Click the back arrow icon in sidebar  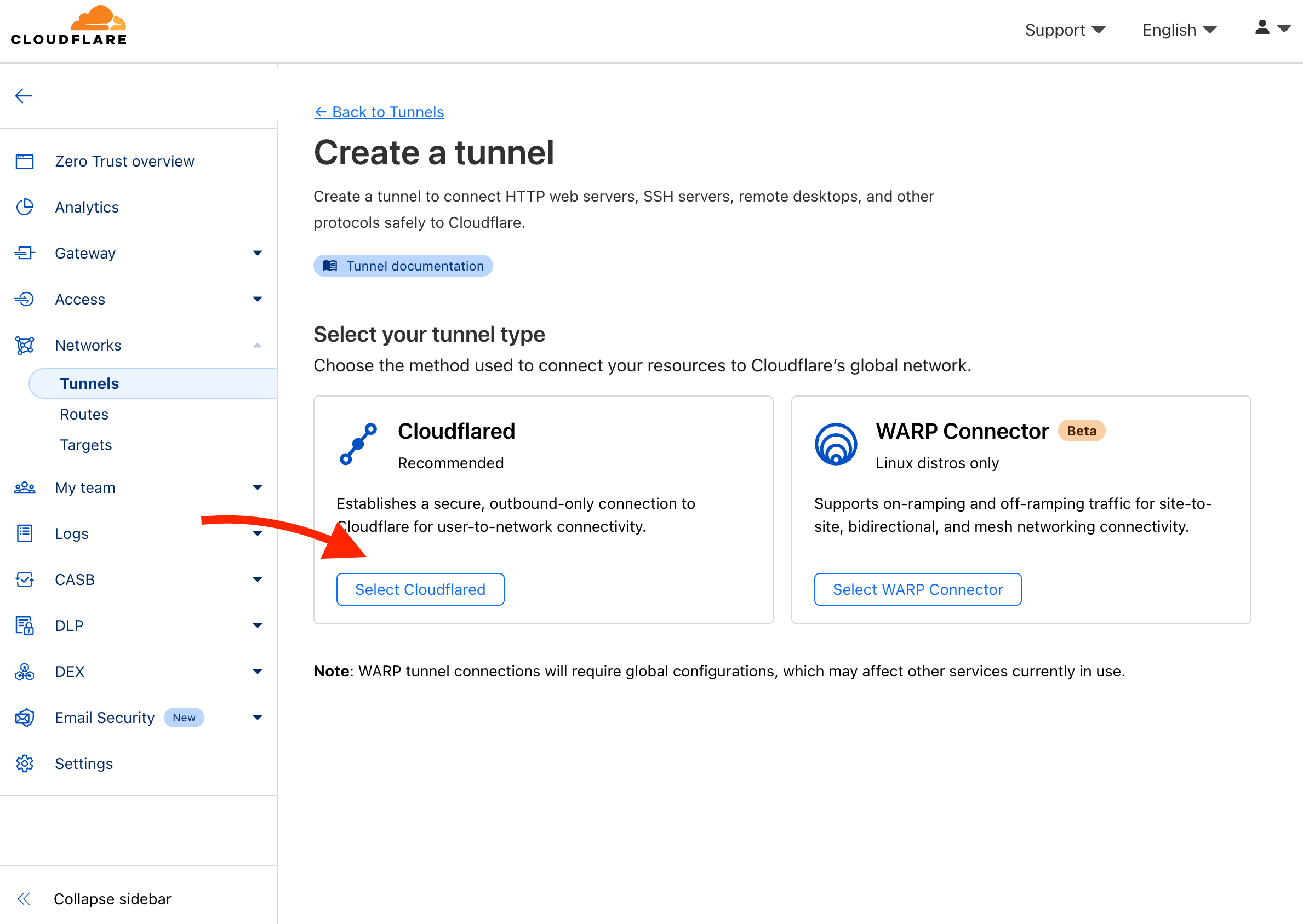tap(24, 96)
